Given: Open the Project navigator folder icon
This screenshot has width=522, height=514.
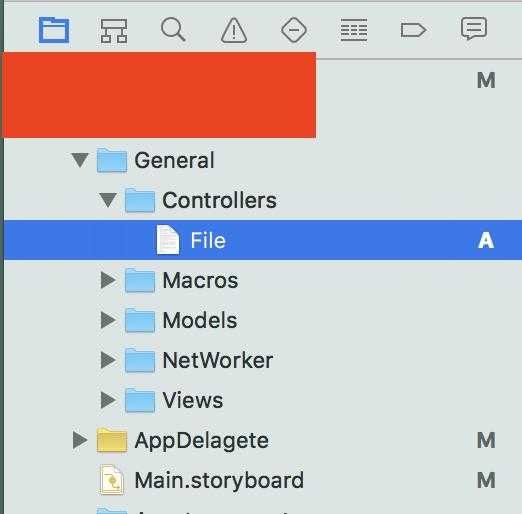Looking at the screenshot, I should click(x=54, y=30).
